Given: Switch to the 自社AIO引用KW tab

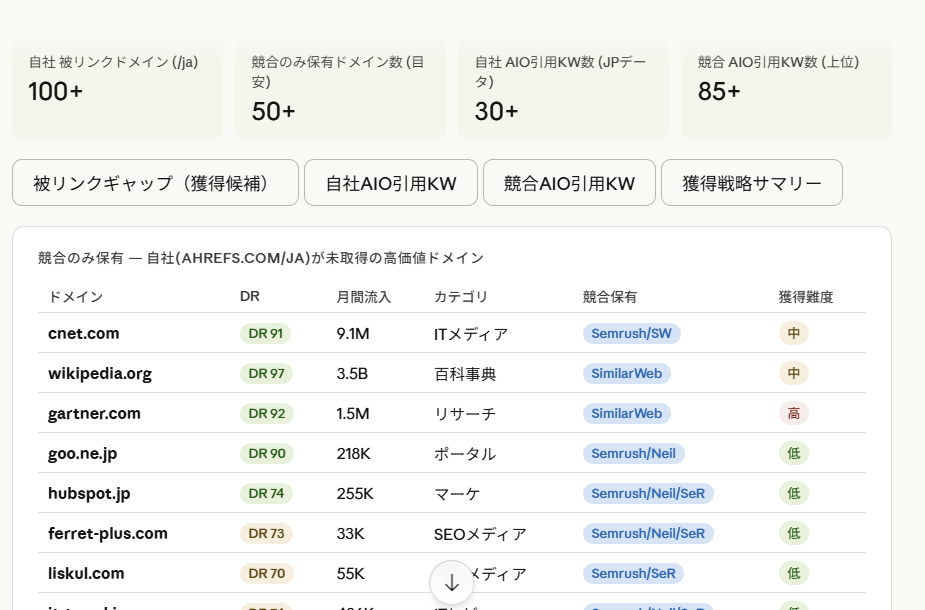Looking at the screenshot, I should 391,183.
